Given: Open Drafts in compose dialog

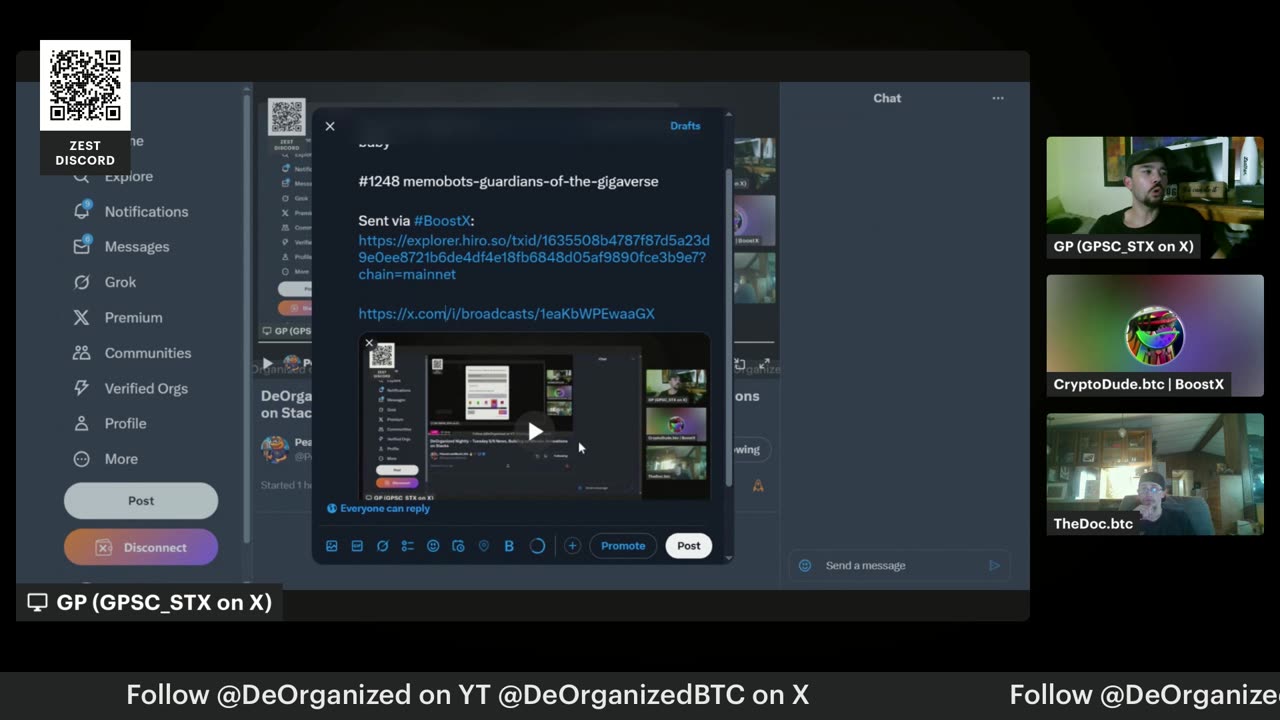Looking at the screenshot, I should pos(685,126).
